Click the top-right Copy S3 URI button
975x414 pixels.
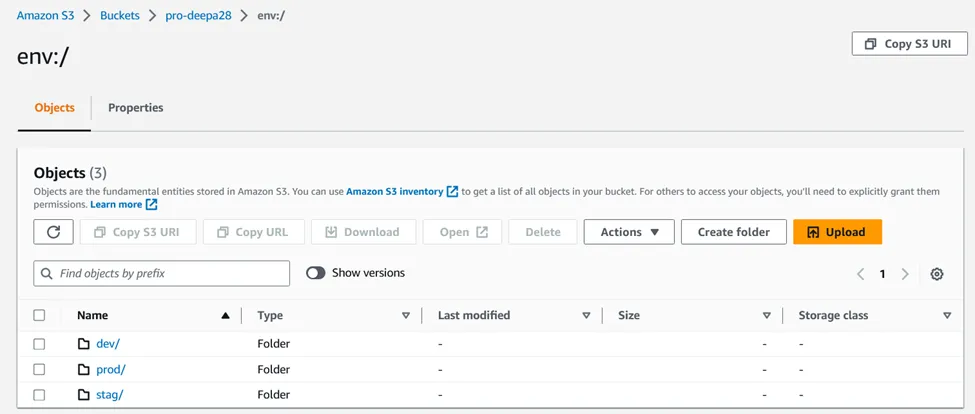(910, 44)
